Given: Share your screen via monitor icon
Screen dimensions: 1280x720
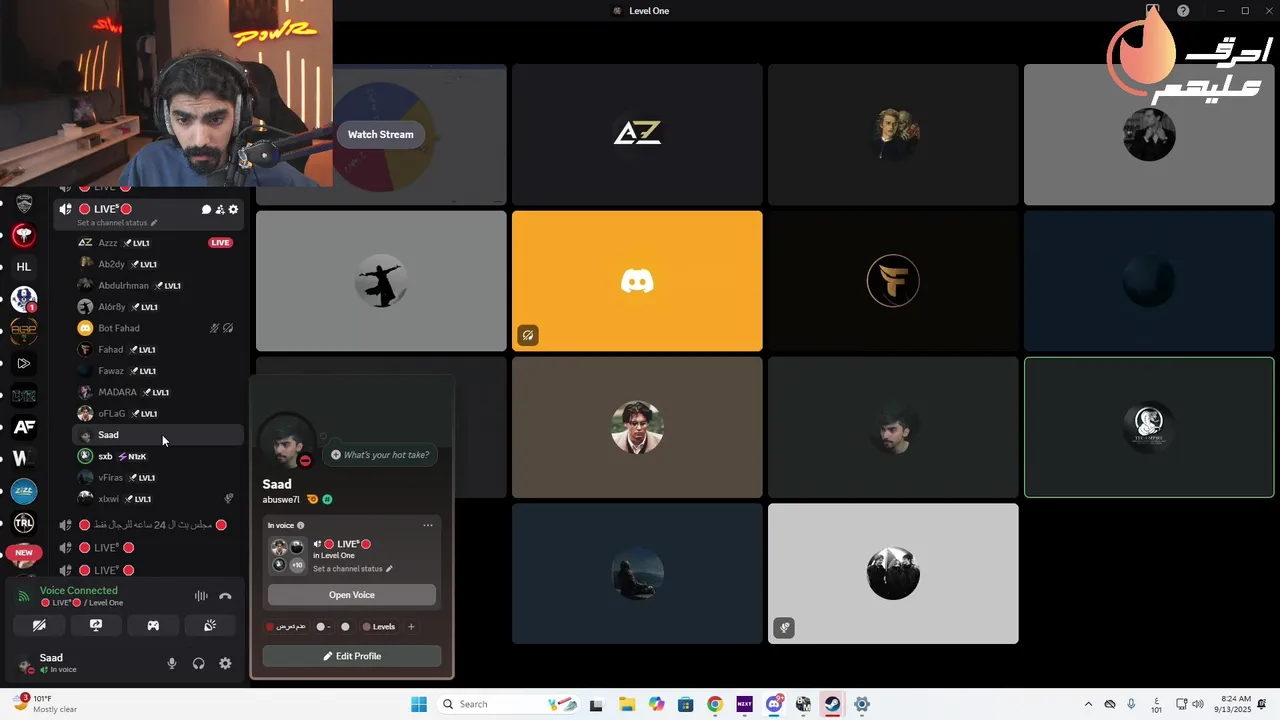Looking at the screenshot, I should tap(96, 625).
